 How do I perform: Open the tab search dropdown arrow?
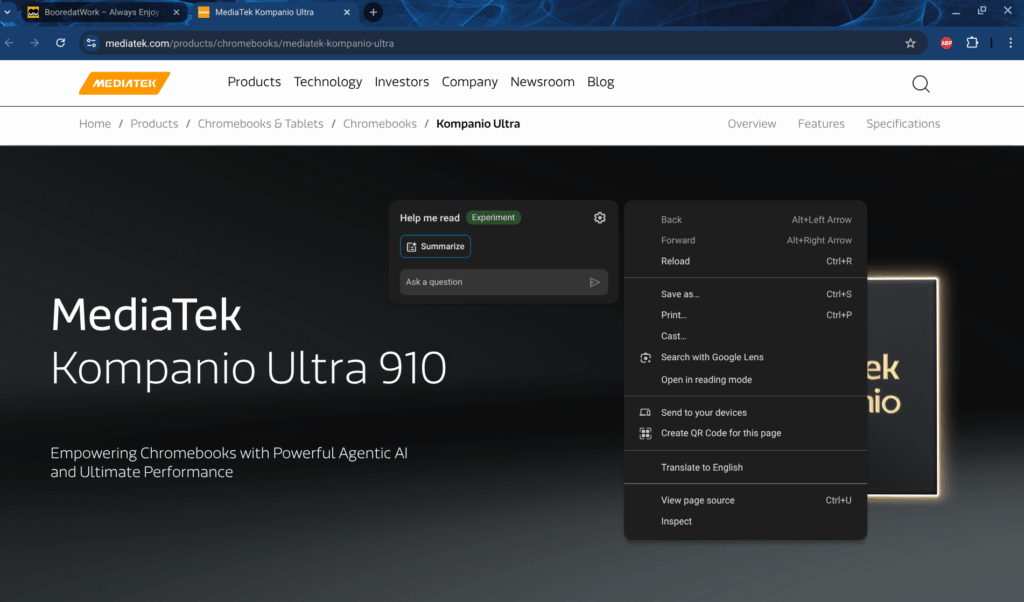7,12
